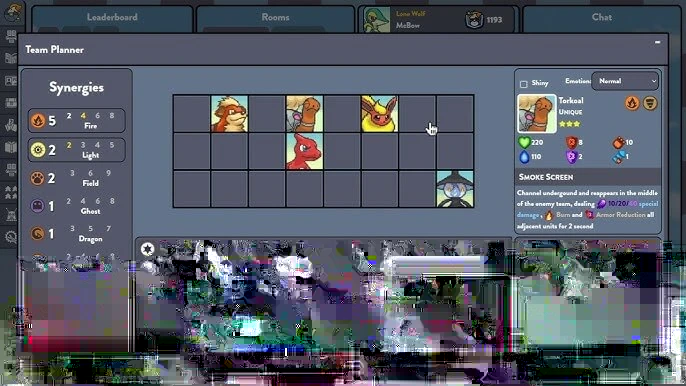The image size is (686, 386).
Task: Click Torkoal's Fire type badge
Action: click(x=632, y=103)
